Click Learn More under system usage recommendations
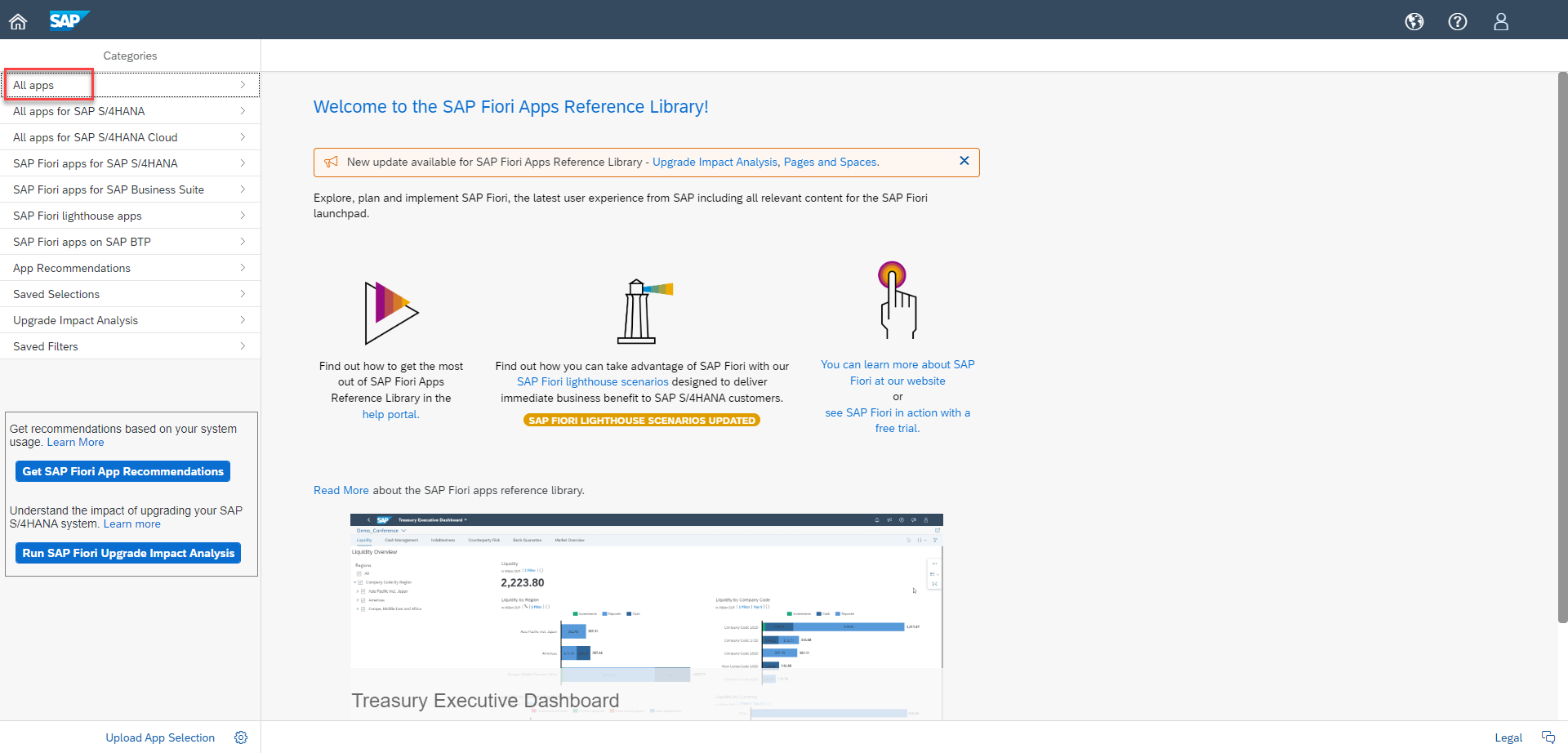 [75, 442]
